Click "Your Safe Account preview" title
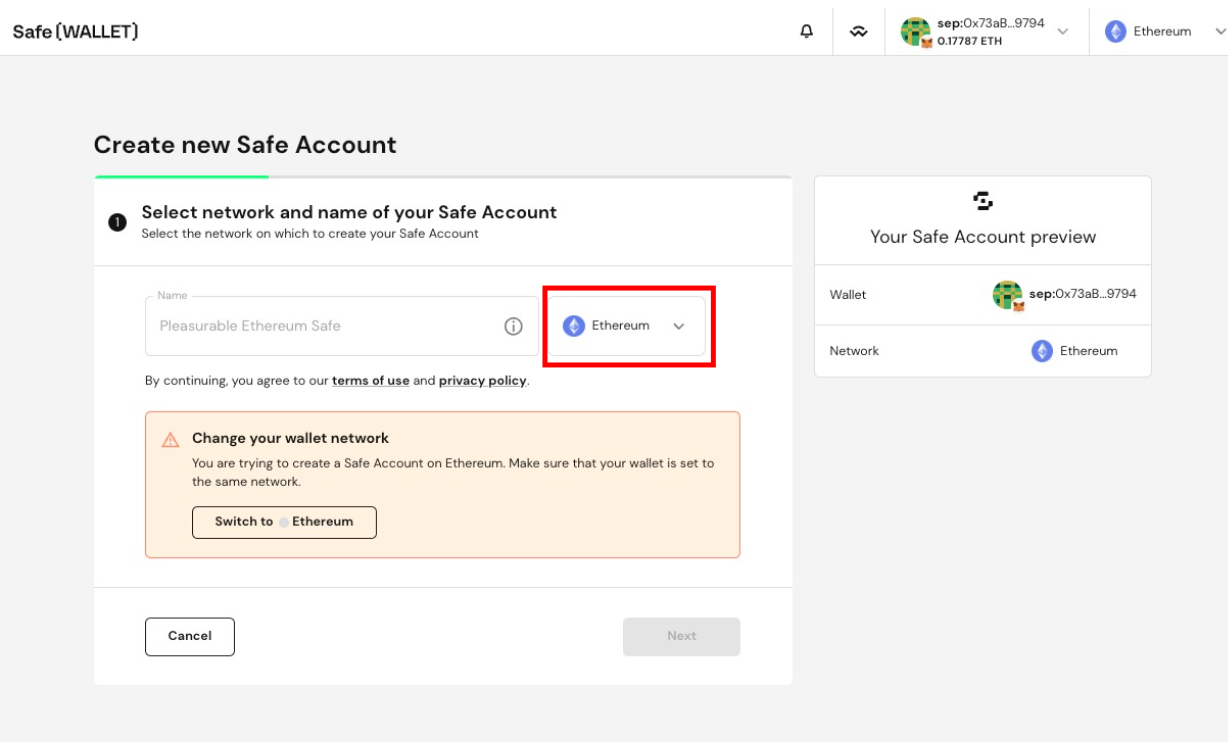The height and width of the screenshot is (742, 1228). tap(983, 237)
